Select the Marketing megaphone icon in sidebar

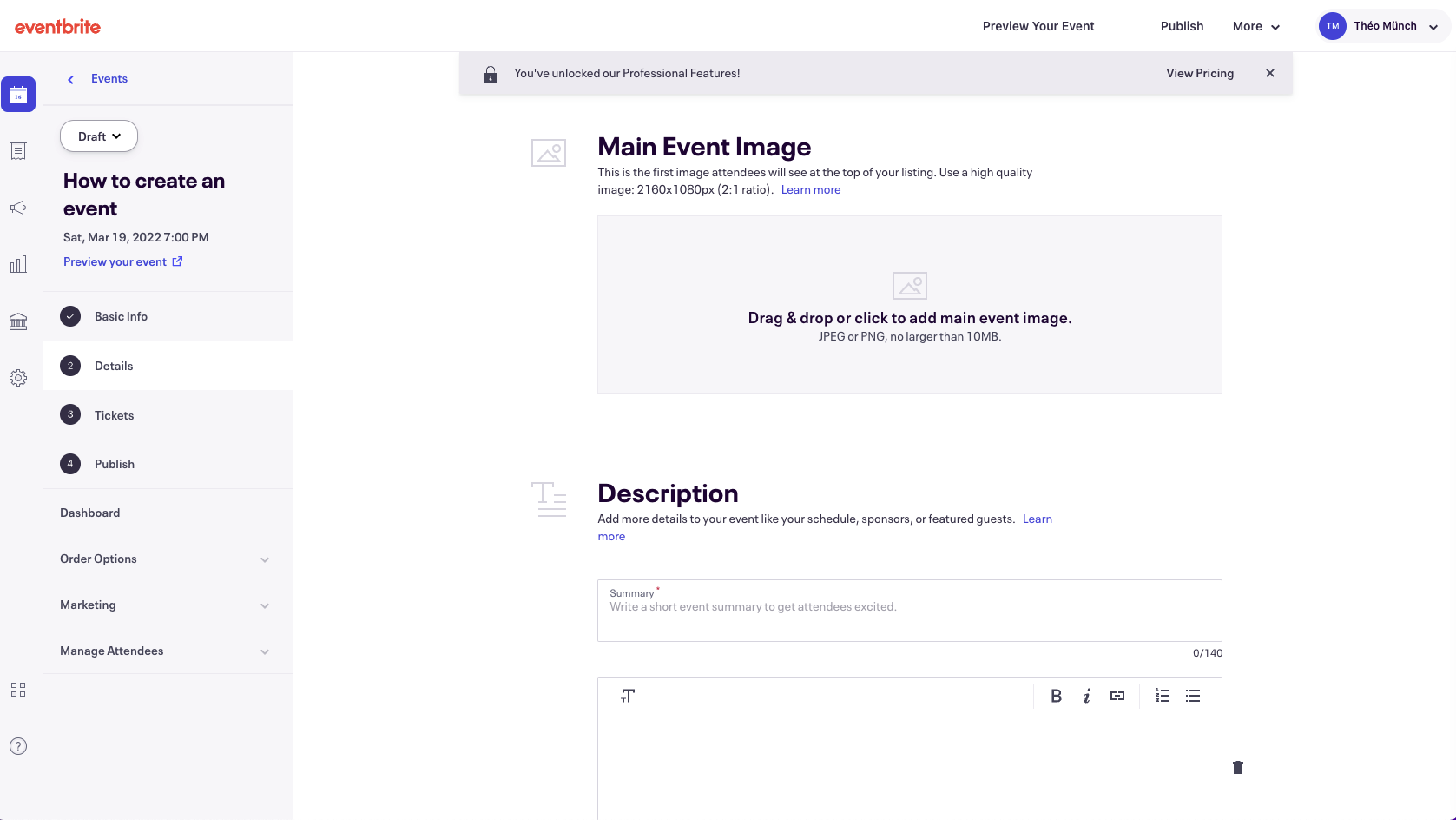[x=18, y=208]
